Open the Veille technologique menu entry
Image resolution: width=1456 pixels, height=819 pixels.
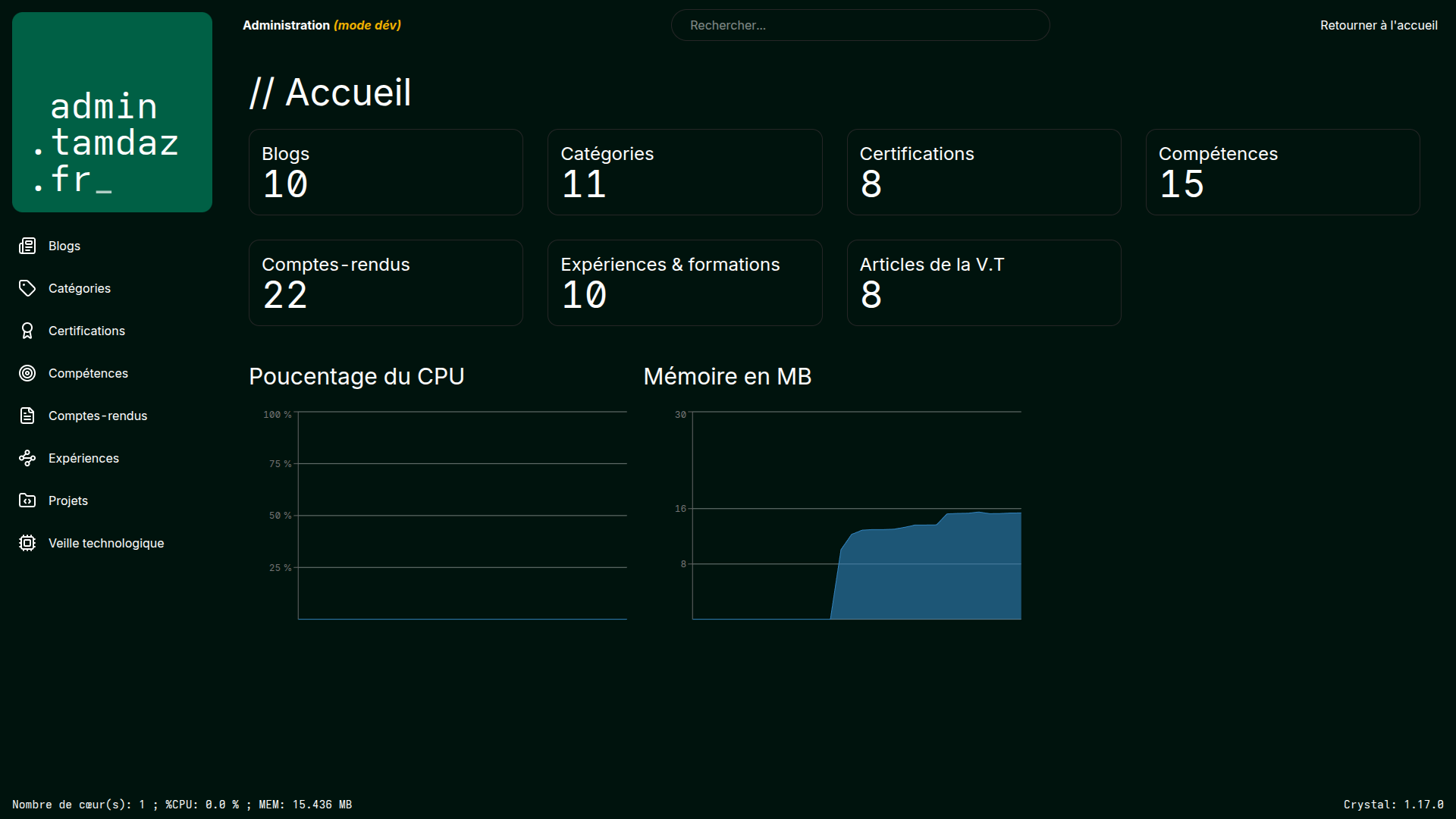tap(106, 543)
